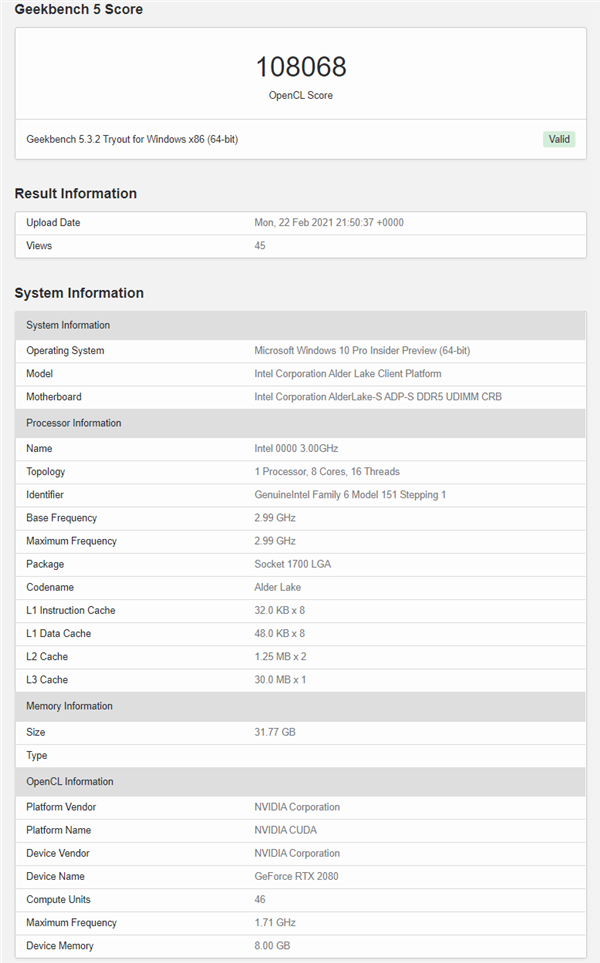
Task: Click the L2 Cache label
Action: [47, 657]
